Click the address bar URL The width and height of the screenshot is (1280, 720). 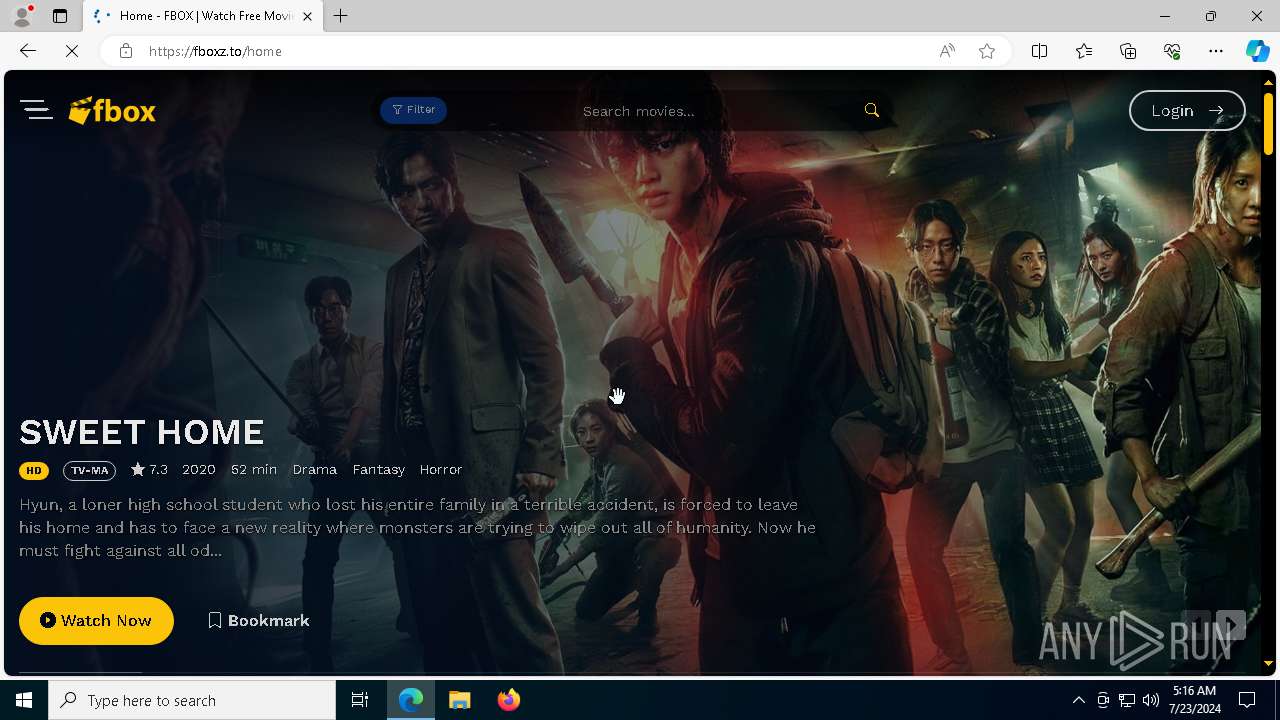coord(215,51)
